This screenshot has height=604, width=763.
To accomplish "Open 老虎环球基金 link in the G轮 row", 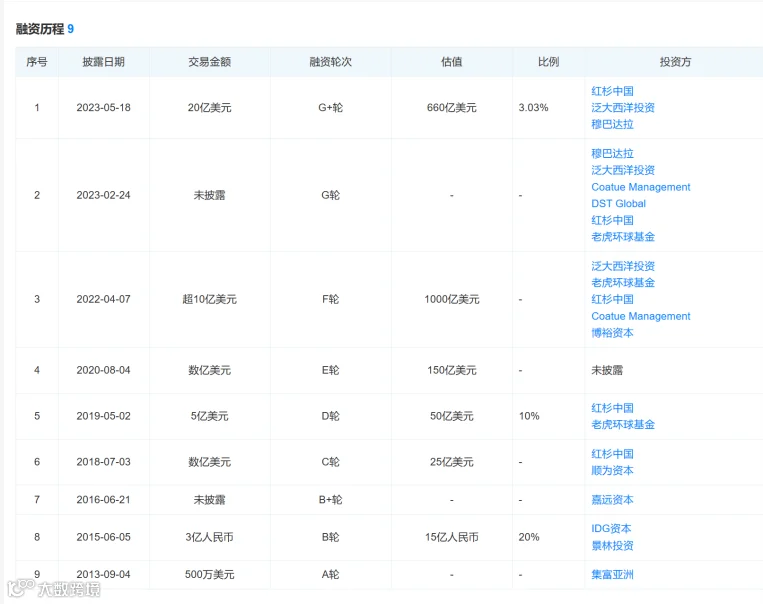I will coord(623,237).
